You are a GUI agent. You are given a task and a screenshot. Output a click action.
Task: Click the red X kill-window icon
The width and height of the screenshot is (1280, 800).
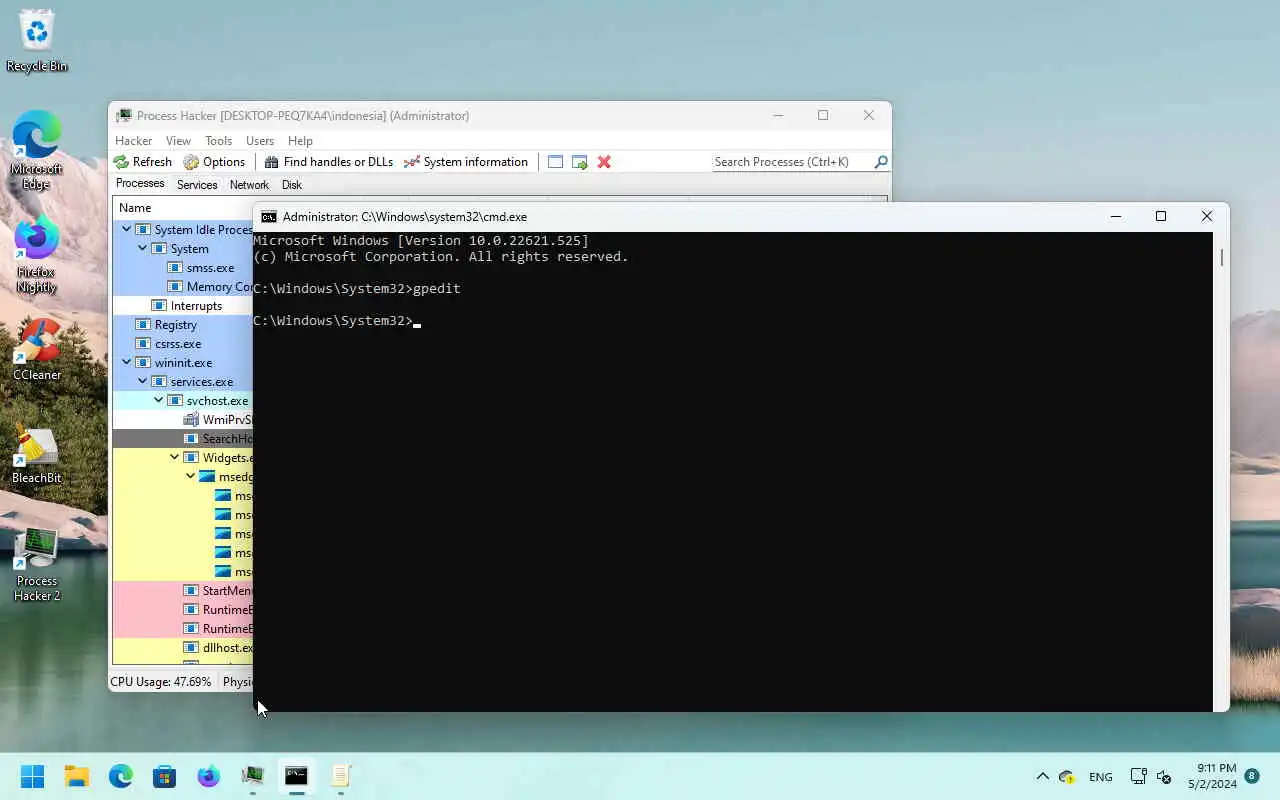pyautogui.click(x=604, y=162)
